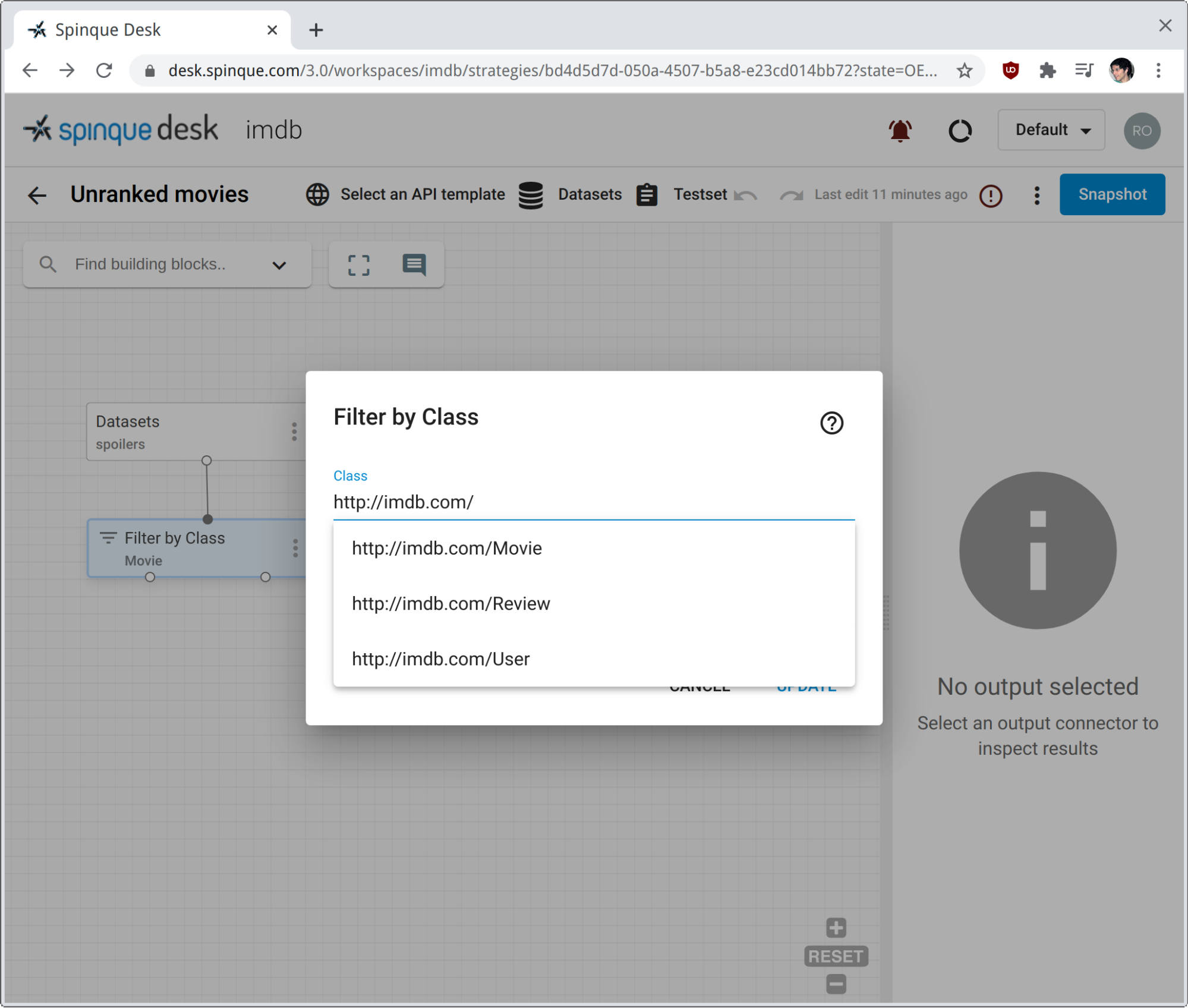This screenshot has height=1008, width=1188.
Task: Click the media control icon in browser toolbar
Action: coord(1084,71)
